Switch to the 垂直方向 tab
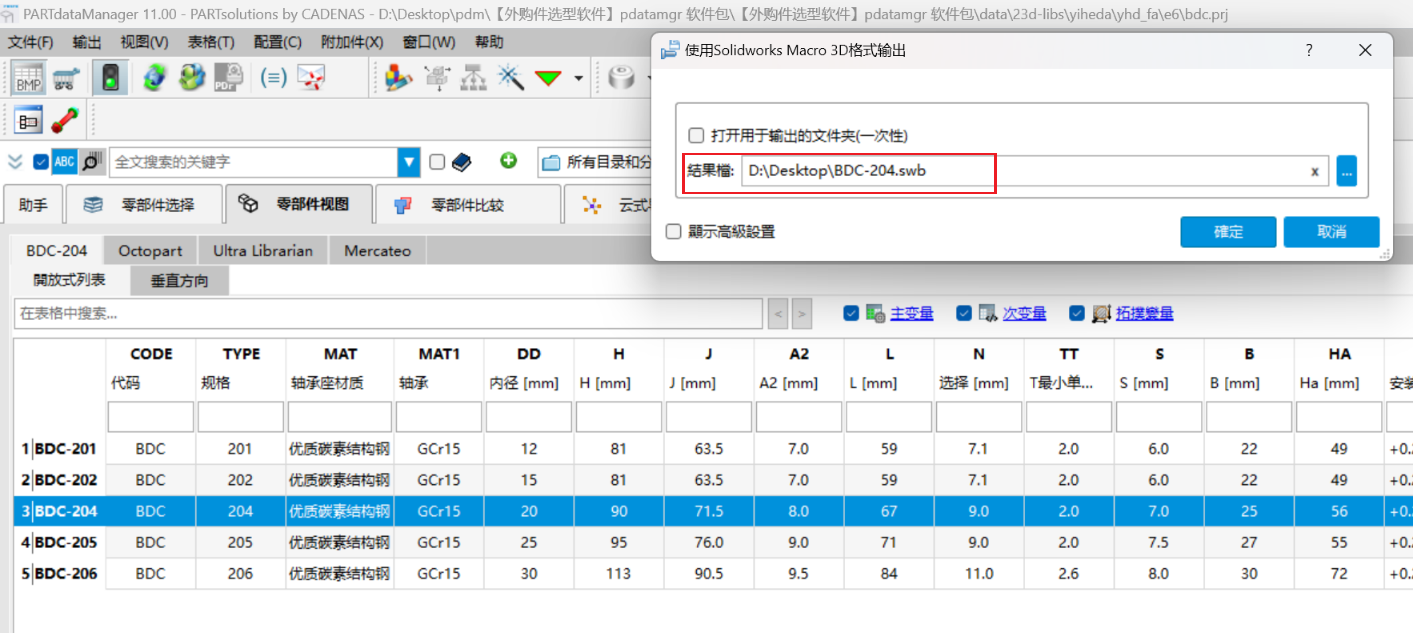Viewport: 1413px width, 633px height. tap(180, 281)
